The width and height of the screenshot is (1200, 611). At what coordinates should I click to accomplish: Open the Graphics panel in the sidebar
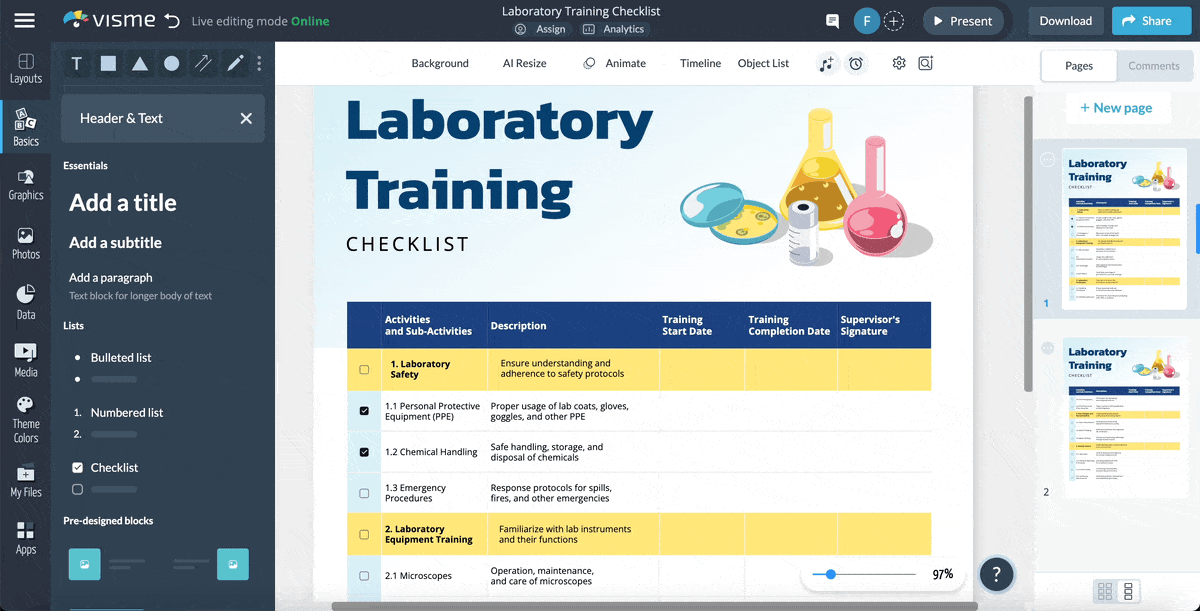click(x=25, y=186)
